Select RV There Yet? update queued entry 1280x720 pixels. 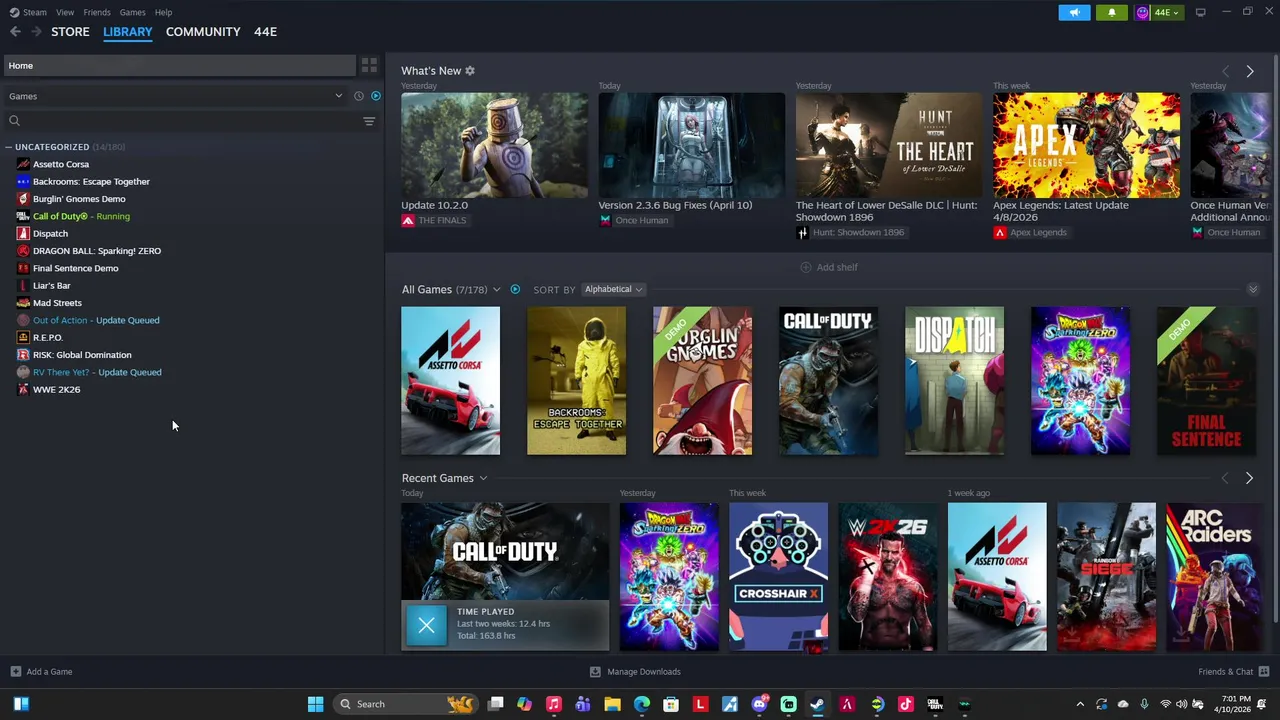click(x=97, y=372)
